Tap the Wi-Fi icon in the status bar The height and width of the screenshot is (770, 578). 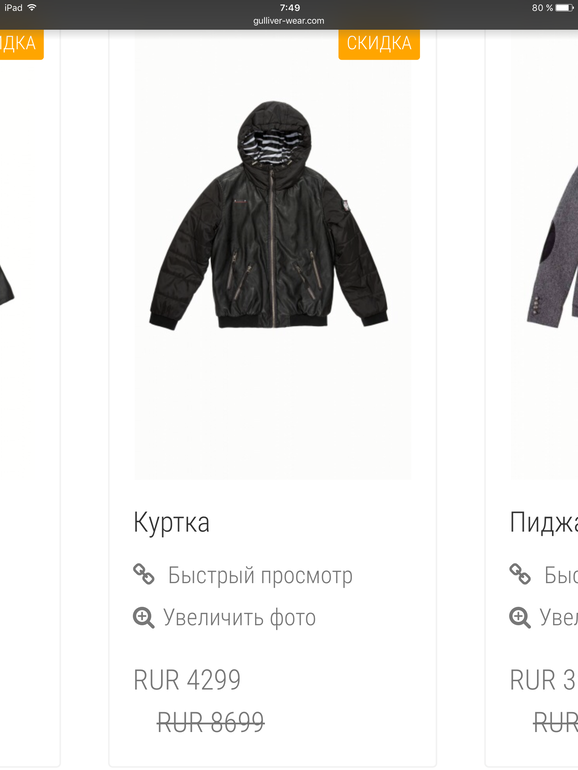coord(32,7)
